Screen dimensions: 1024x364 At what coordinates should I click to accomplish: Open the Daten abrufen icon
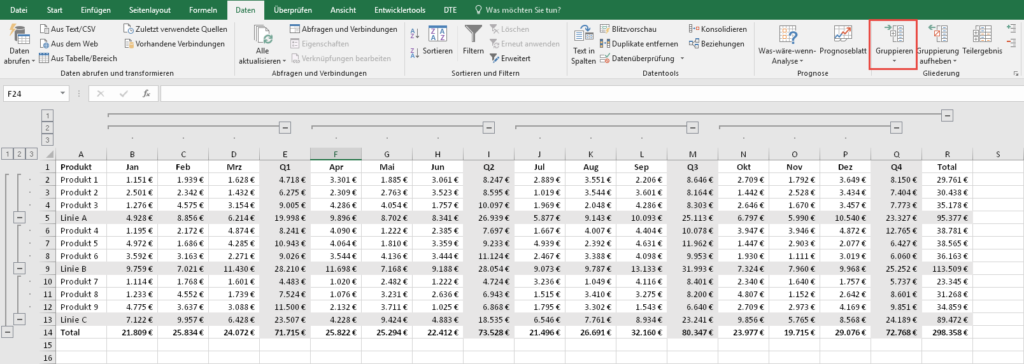tap(20, 35)
